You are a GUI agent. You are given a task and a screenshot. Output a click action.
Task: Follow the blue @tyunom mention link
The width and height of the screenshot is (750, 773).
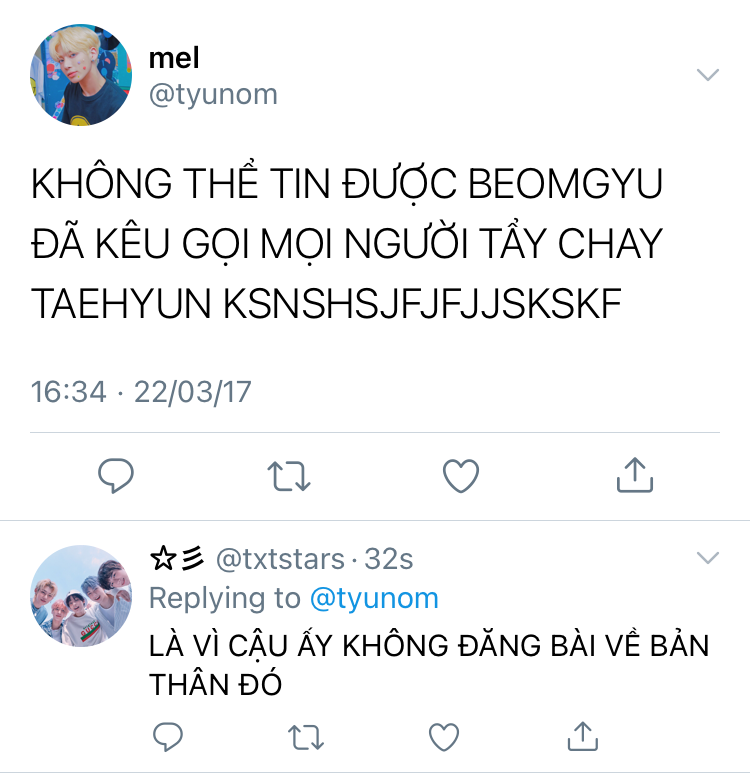point(374,598)
